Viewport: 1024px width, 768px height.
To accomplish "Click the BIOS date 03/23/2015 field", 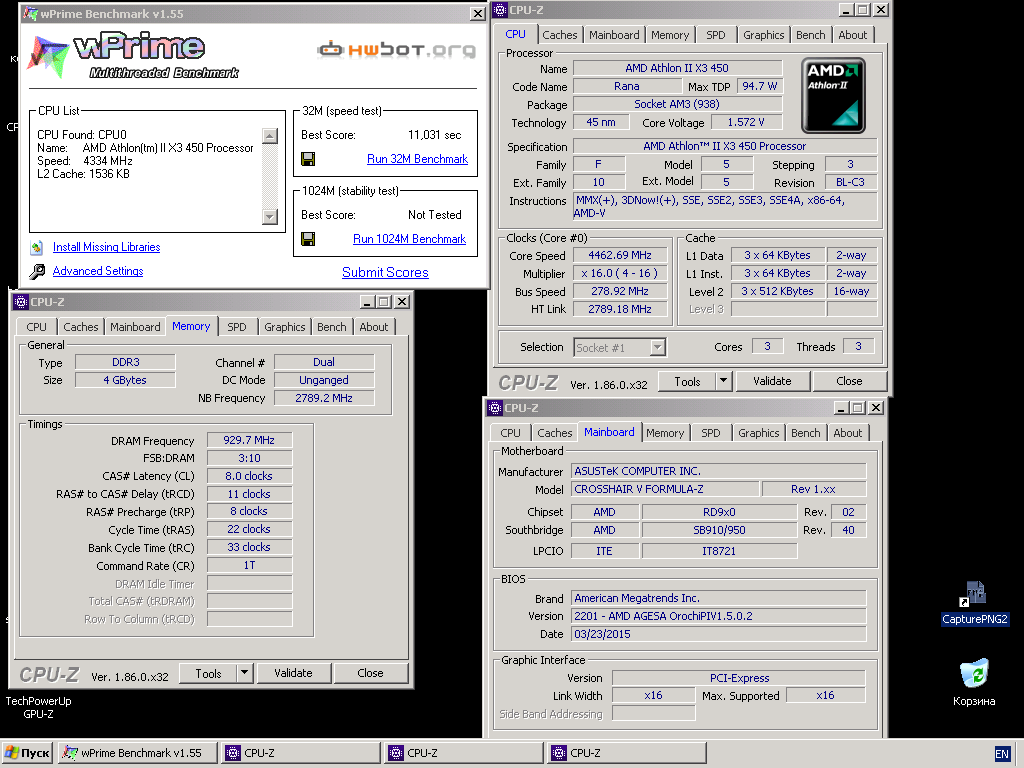I will pyautogui.click(x=718, y=634).
